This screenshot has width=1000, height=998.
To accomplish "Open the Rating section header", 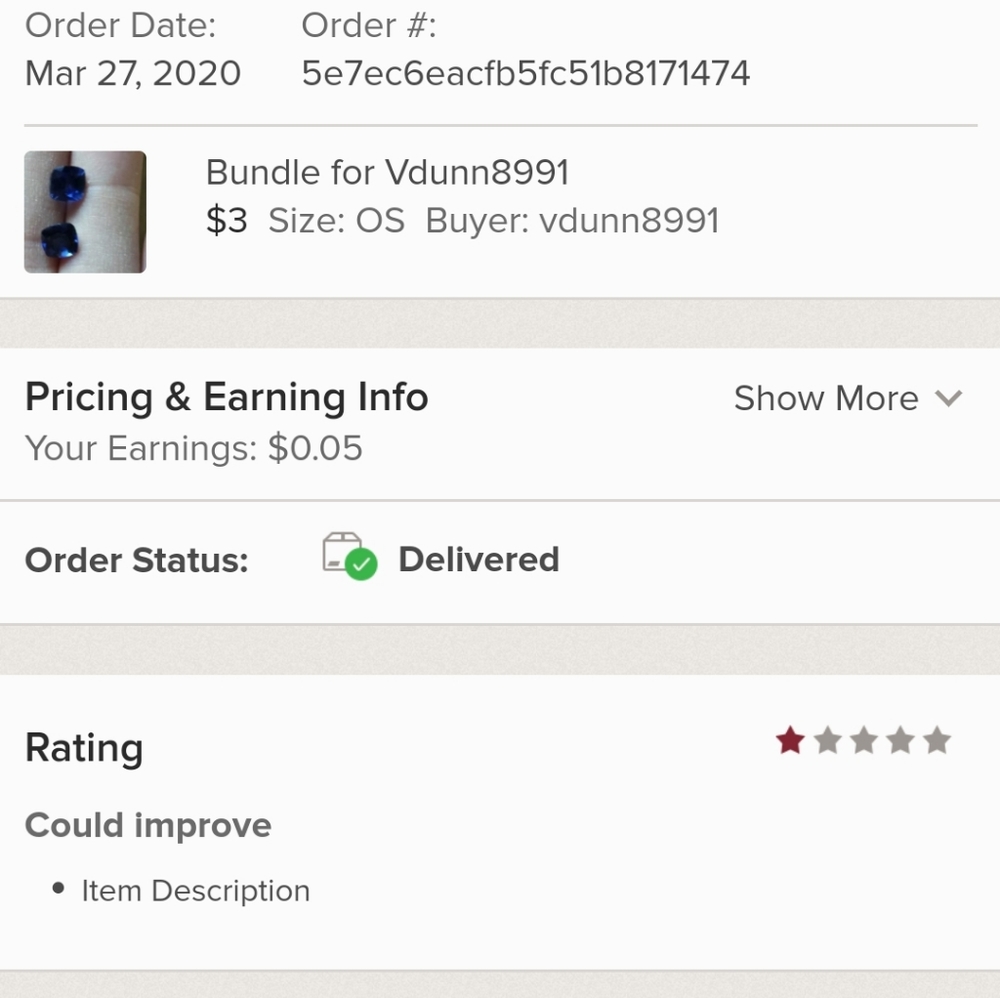I will tap(83, 747).
